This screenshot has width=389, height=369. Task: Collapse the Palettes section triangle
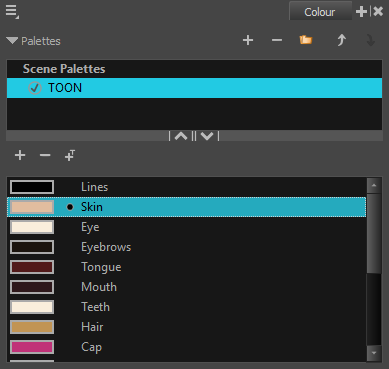(x=12, y=41)
